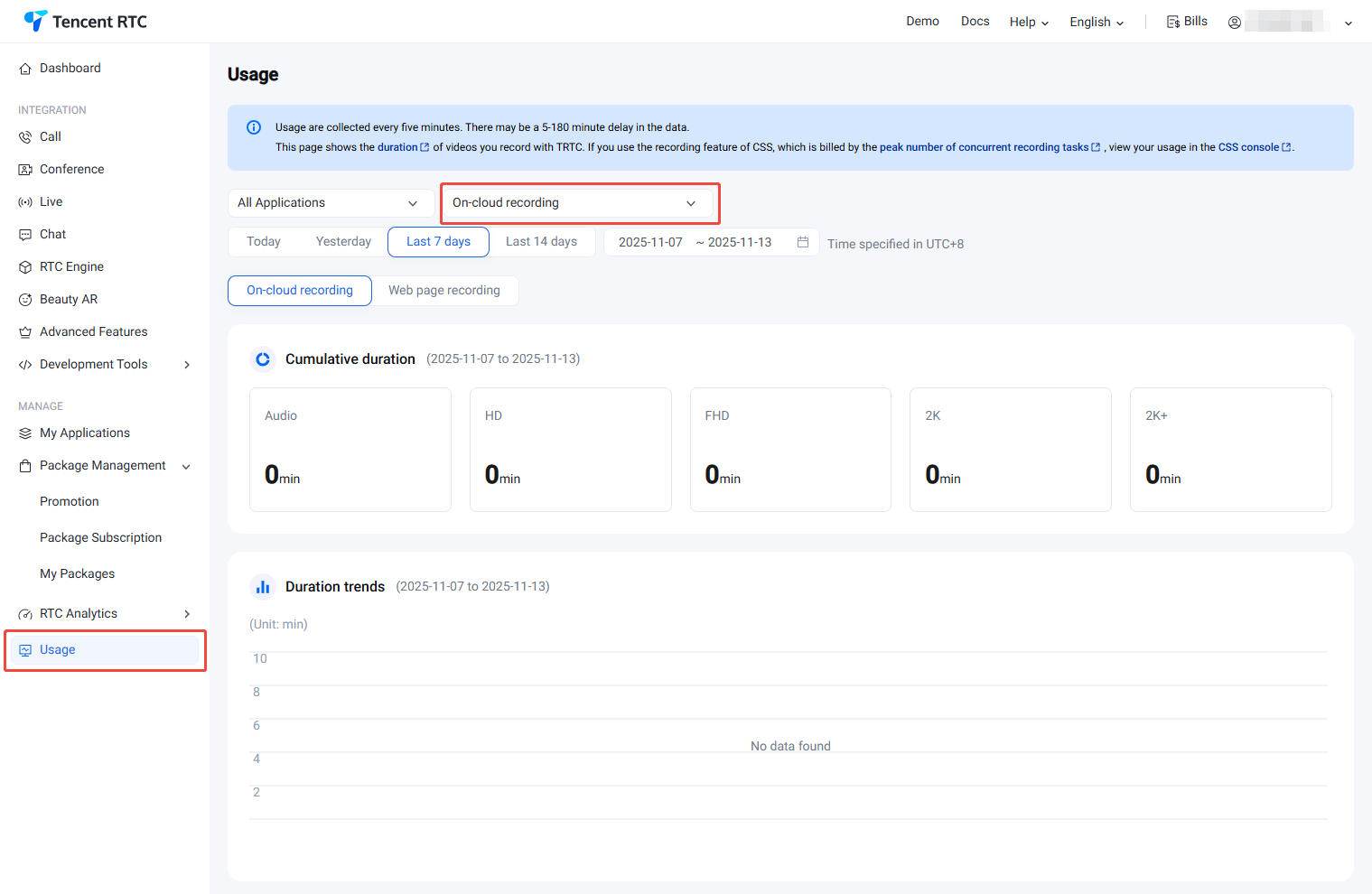Image resolution: width=1372 pixels, height=894 pixels.
Task: Click the start date 2025-11-07 field
Action: click(650, 242)
